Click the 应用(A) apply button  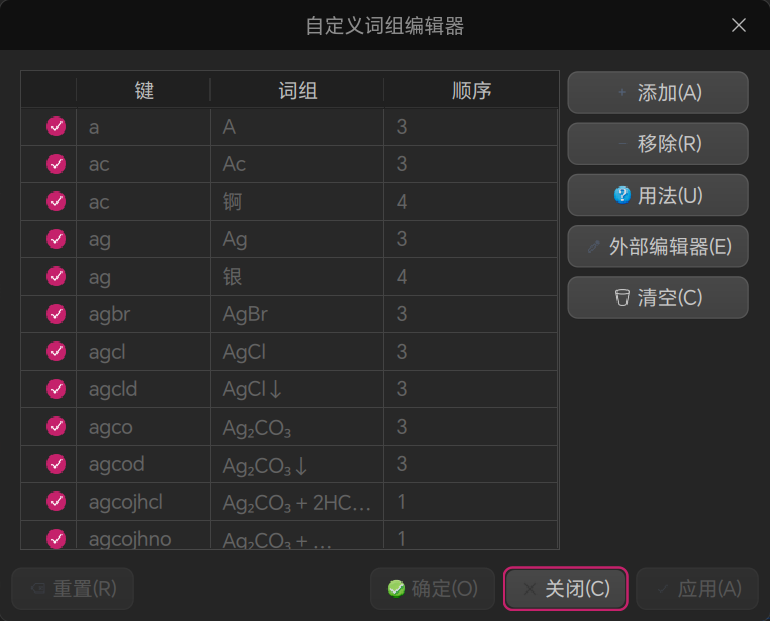(x=697, y=589)
